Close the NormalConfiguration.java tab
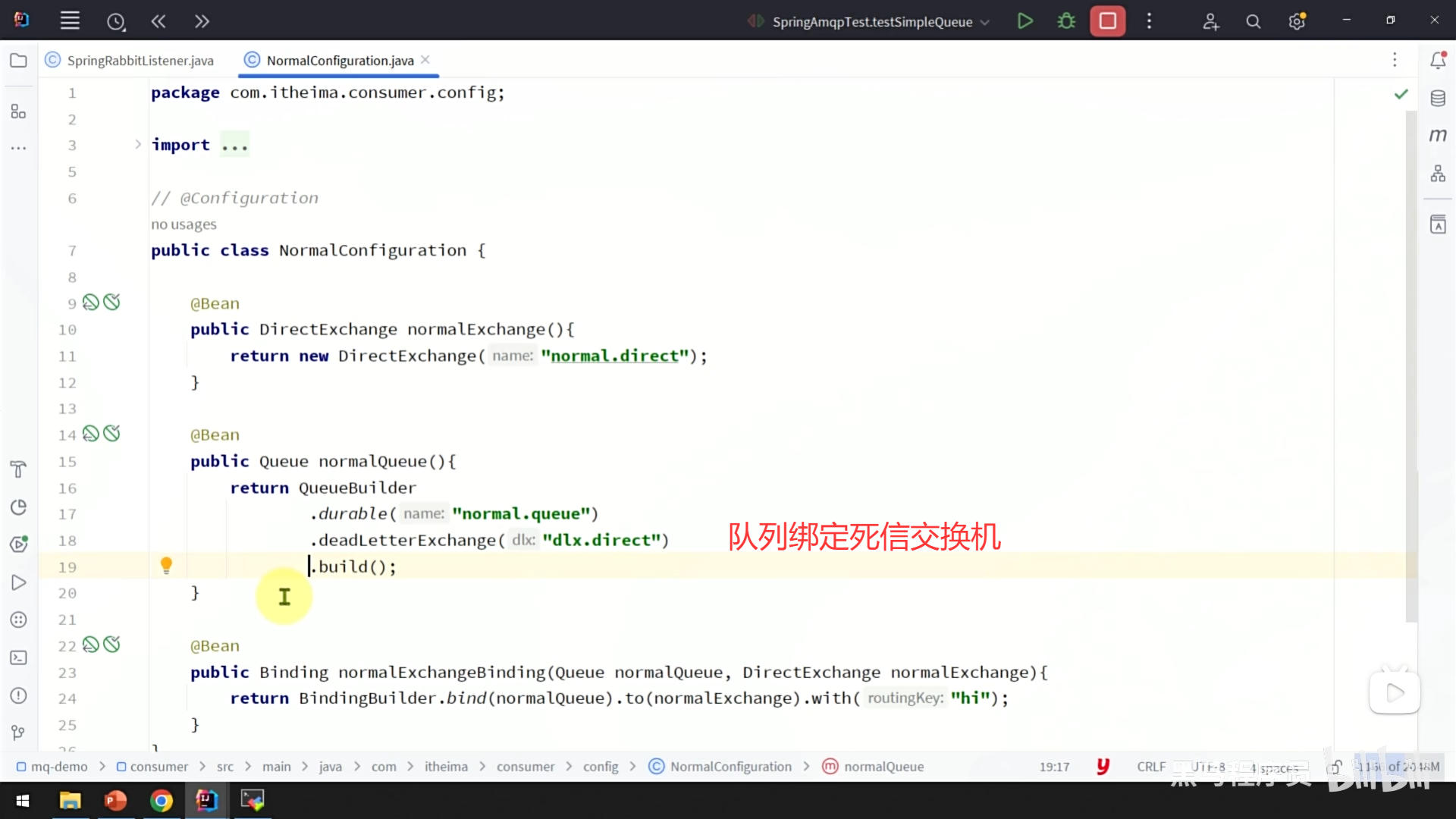The width and height of the screenshot is (1456, 819). [x=425, y=60]
